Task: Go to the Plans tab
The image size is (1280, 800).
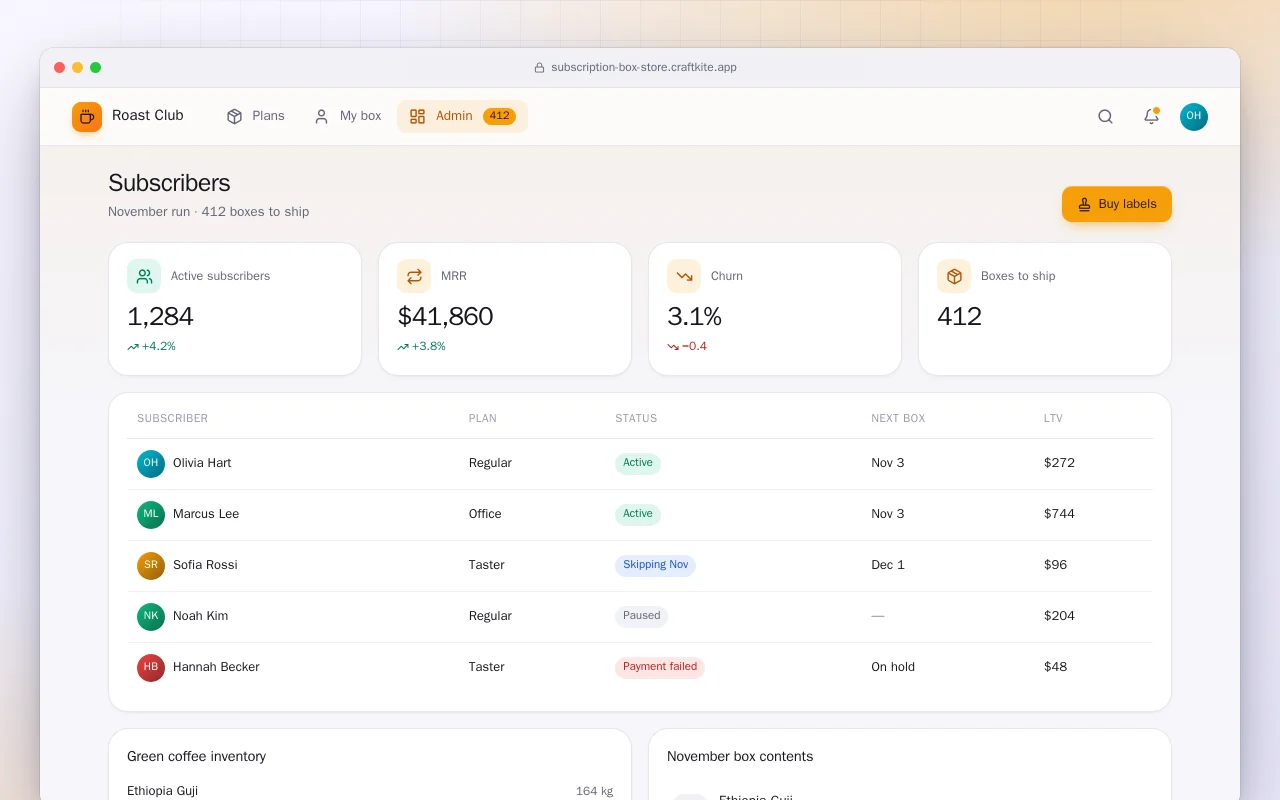Action: (256, 116)
